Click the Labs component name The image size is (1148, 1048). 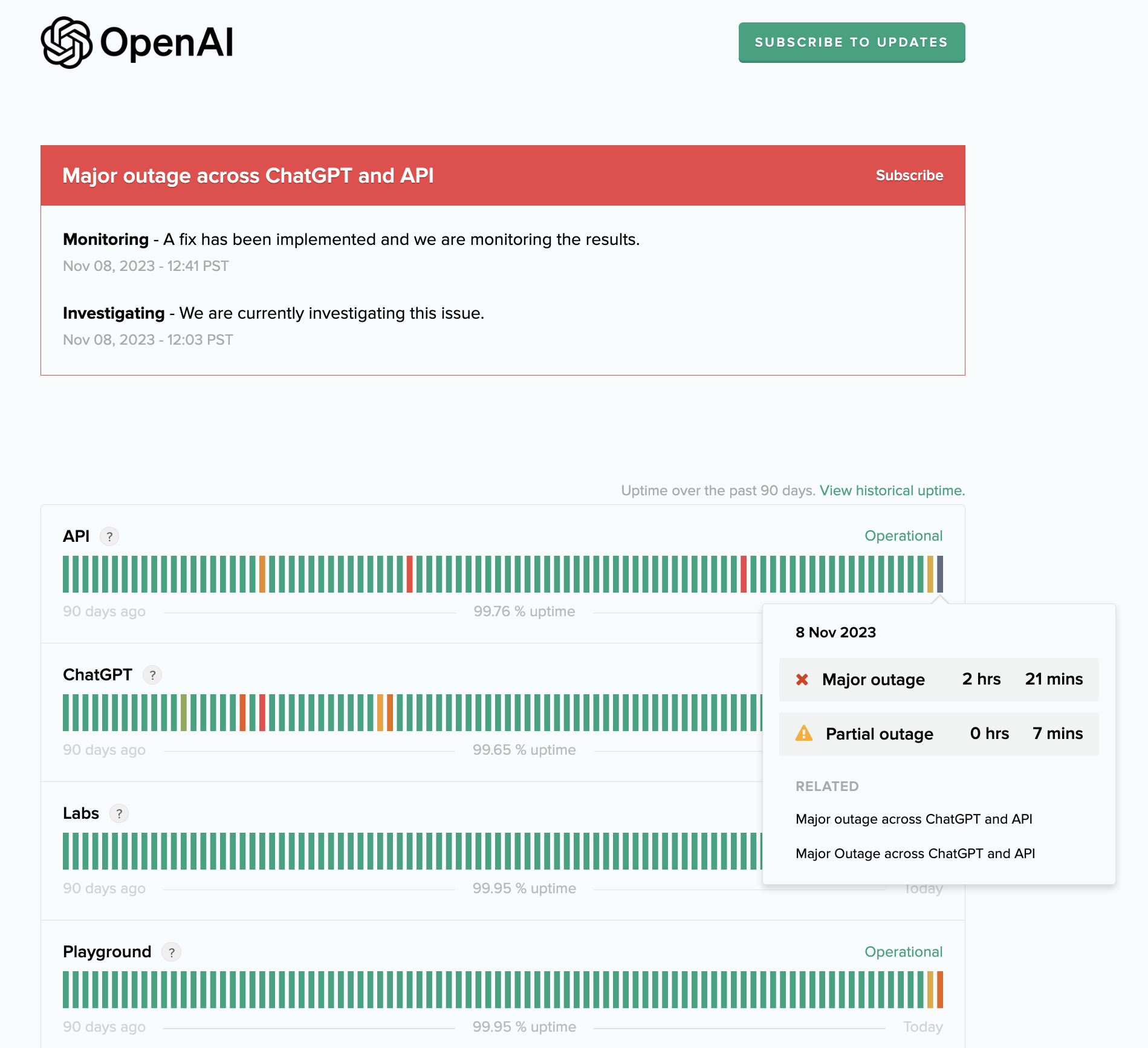pos(81,813)
